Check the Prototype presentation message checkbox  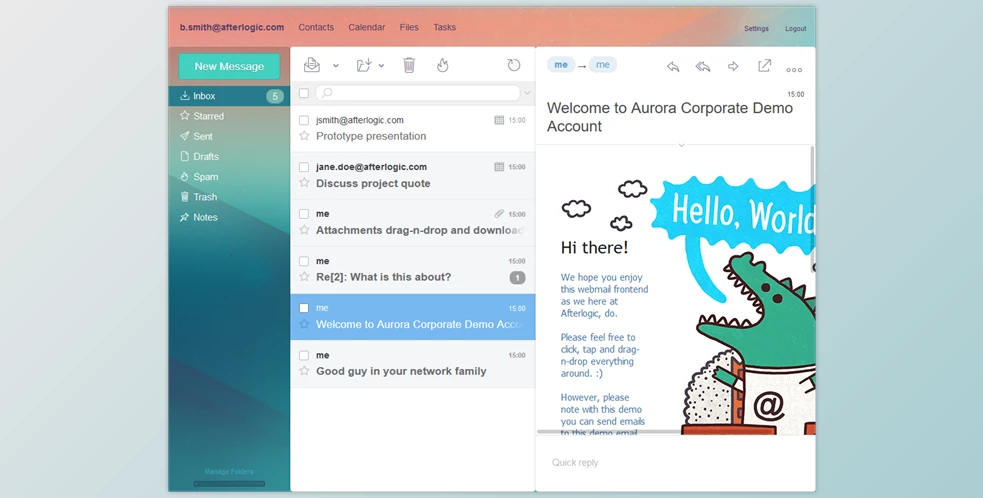(x=304, y=120)
